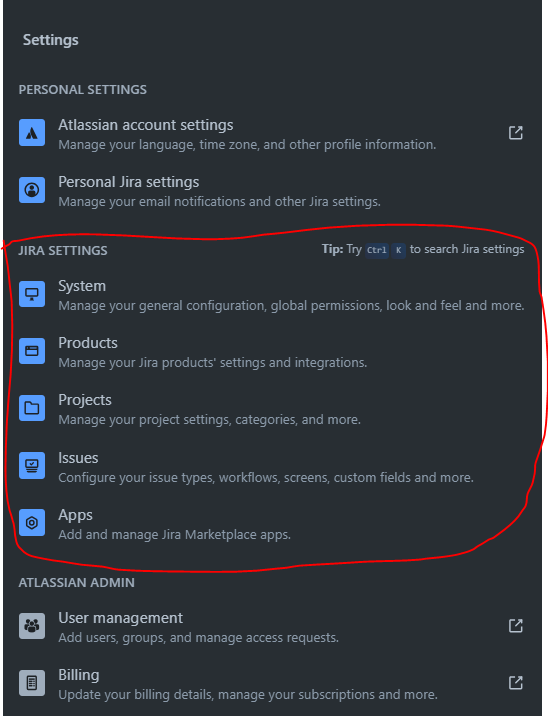This screenshot has height=716, width=548.
Task: Click the System monitor icon
Action: 32,294
